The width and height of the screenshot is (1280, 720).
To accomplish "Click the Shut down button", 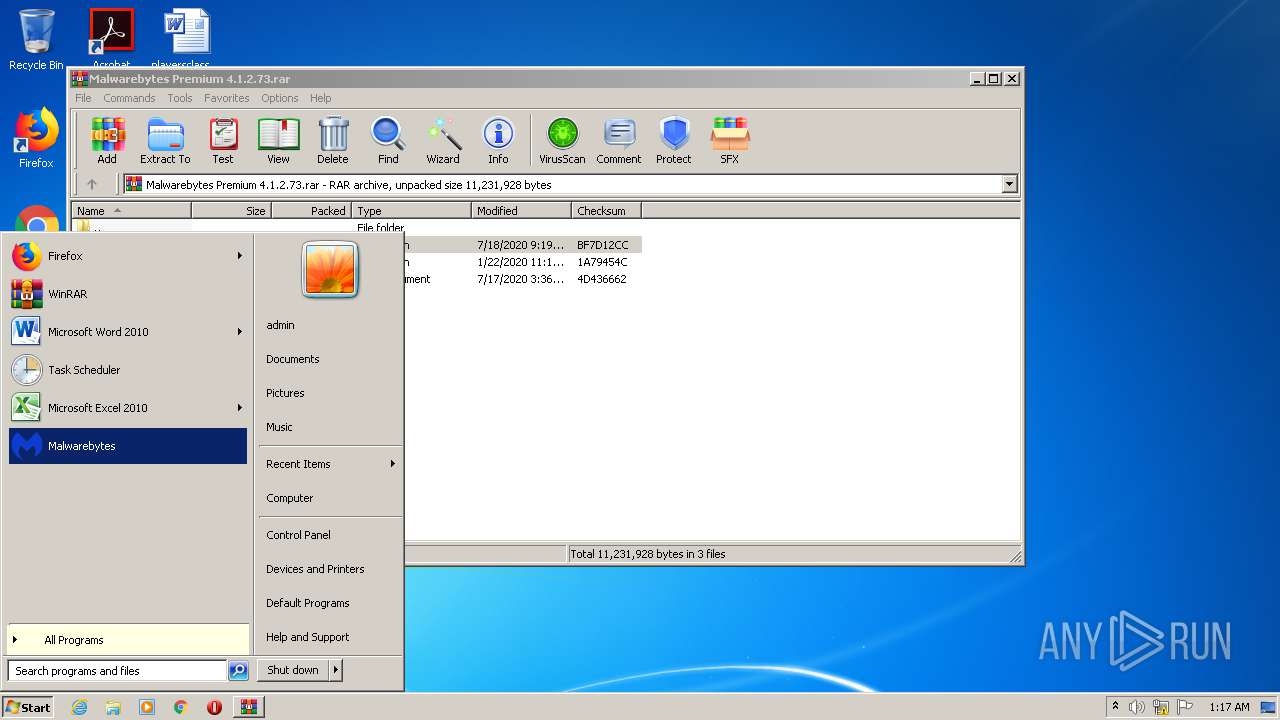I will pos(293,670).
